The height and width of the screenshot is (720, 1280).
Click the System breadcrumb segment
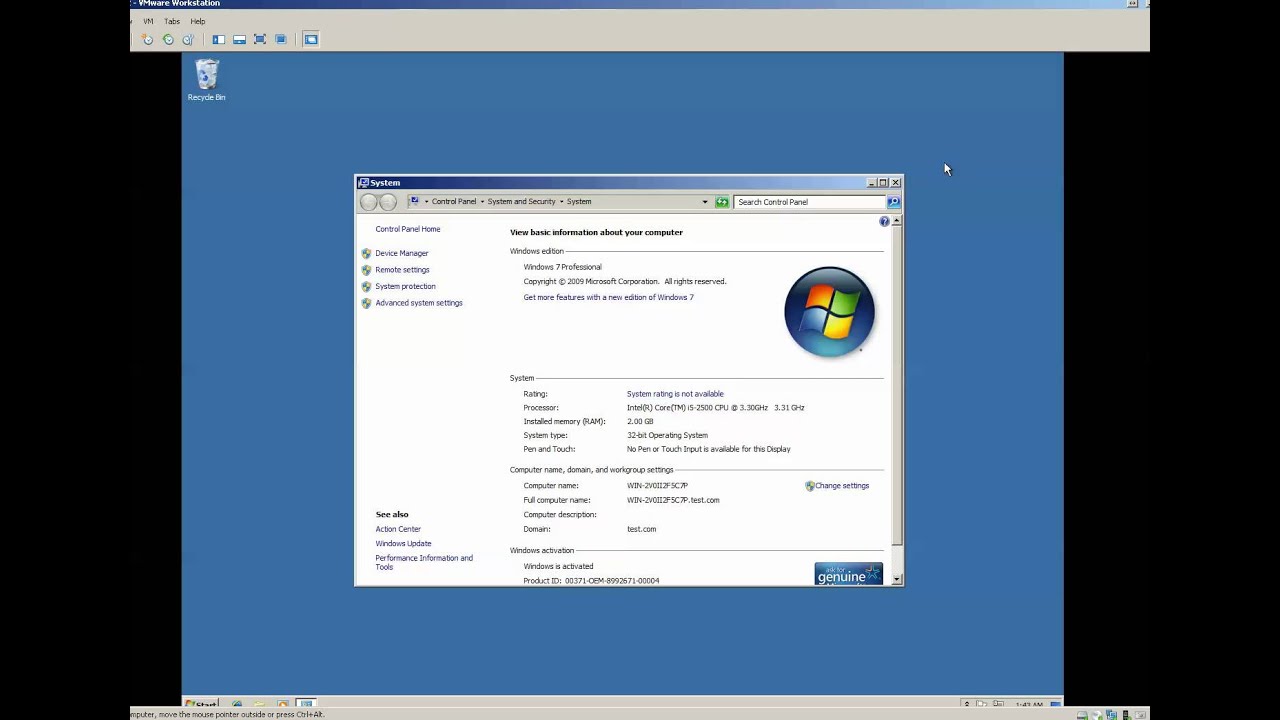579,202
